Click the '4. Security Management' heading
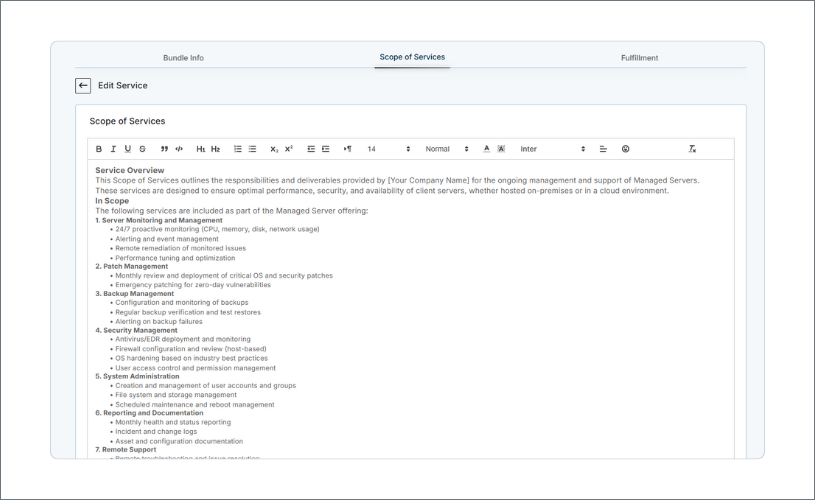This screenshot has height=500, width=815. (x=136, y=331)
